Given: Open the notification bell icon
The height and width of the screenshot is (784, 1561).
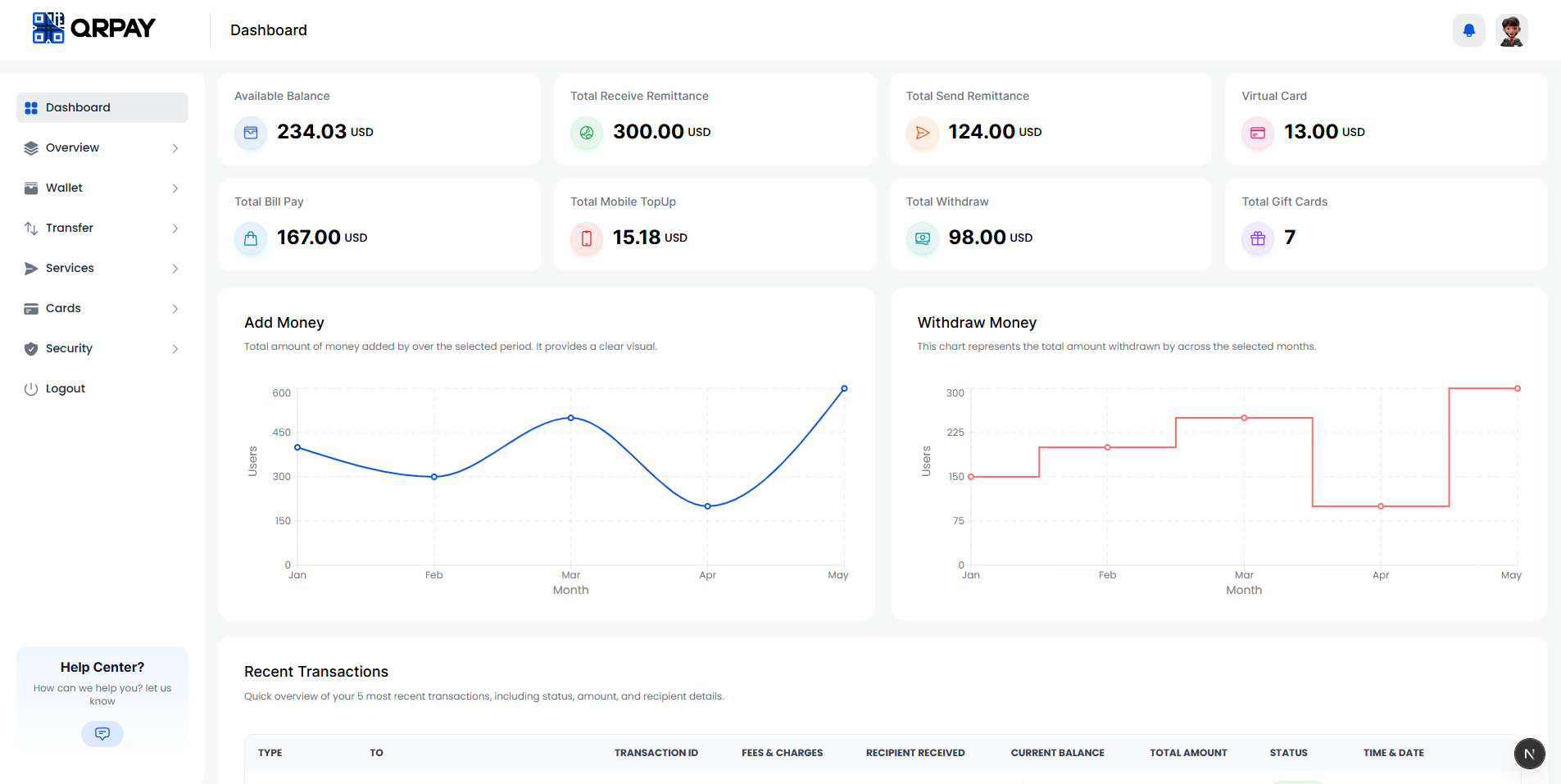Looking at the screenshot, I should (x=1468, y=29).
